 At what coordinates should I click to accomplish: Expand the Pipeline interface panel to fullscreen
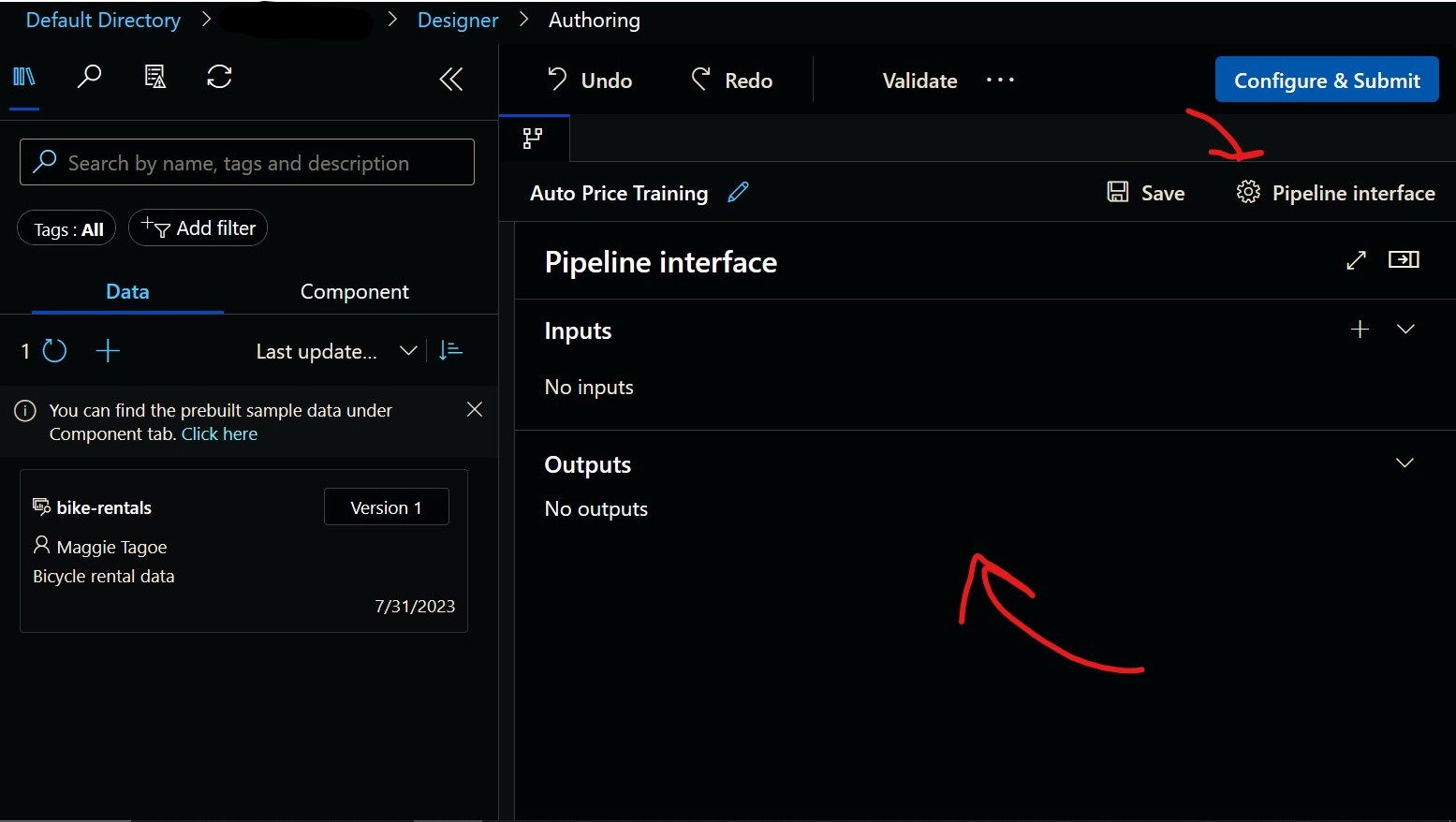point(1356,259)
